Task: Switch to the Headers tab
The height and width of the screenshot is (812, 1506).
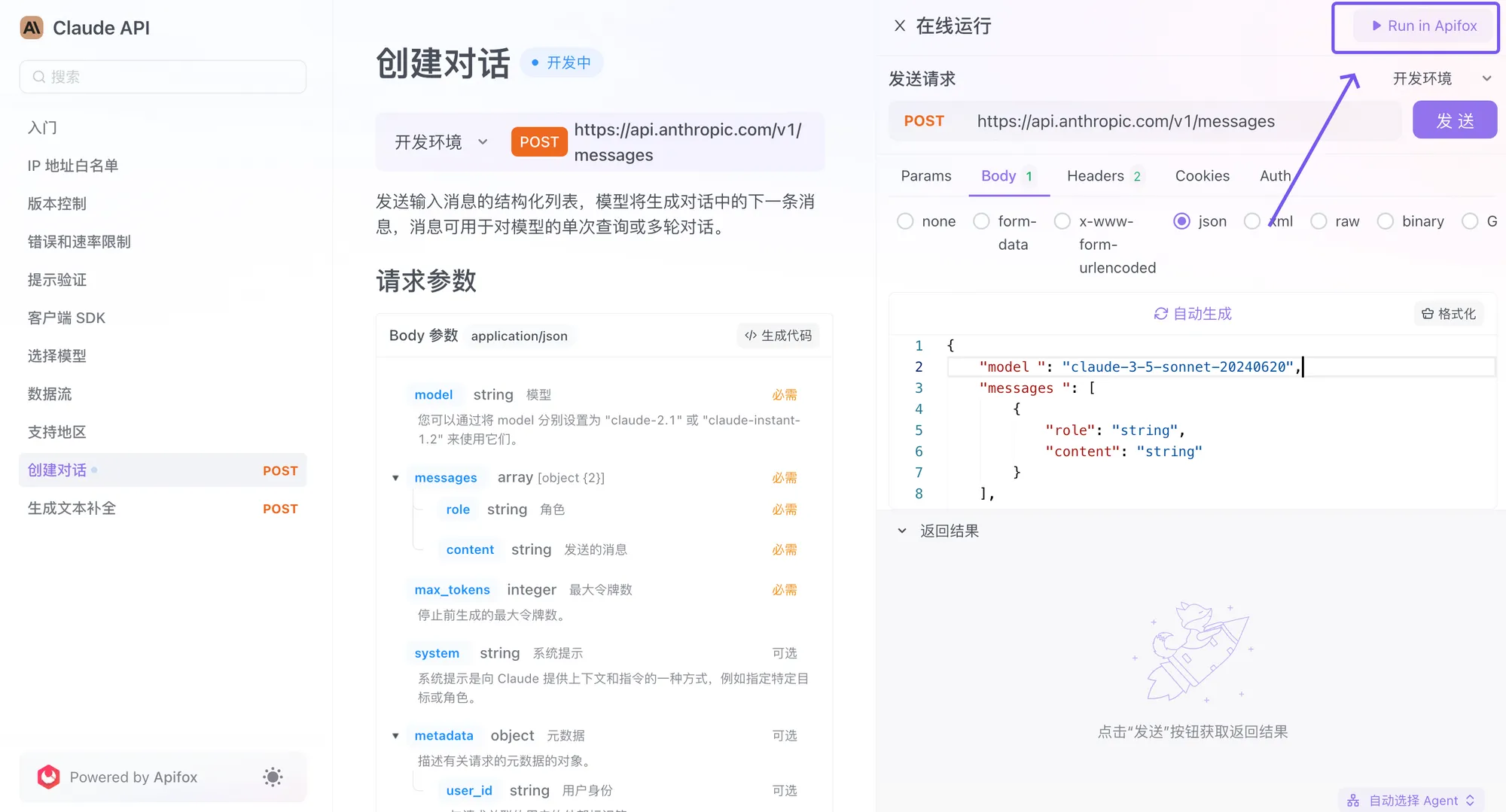Action: pos(1105,175)
